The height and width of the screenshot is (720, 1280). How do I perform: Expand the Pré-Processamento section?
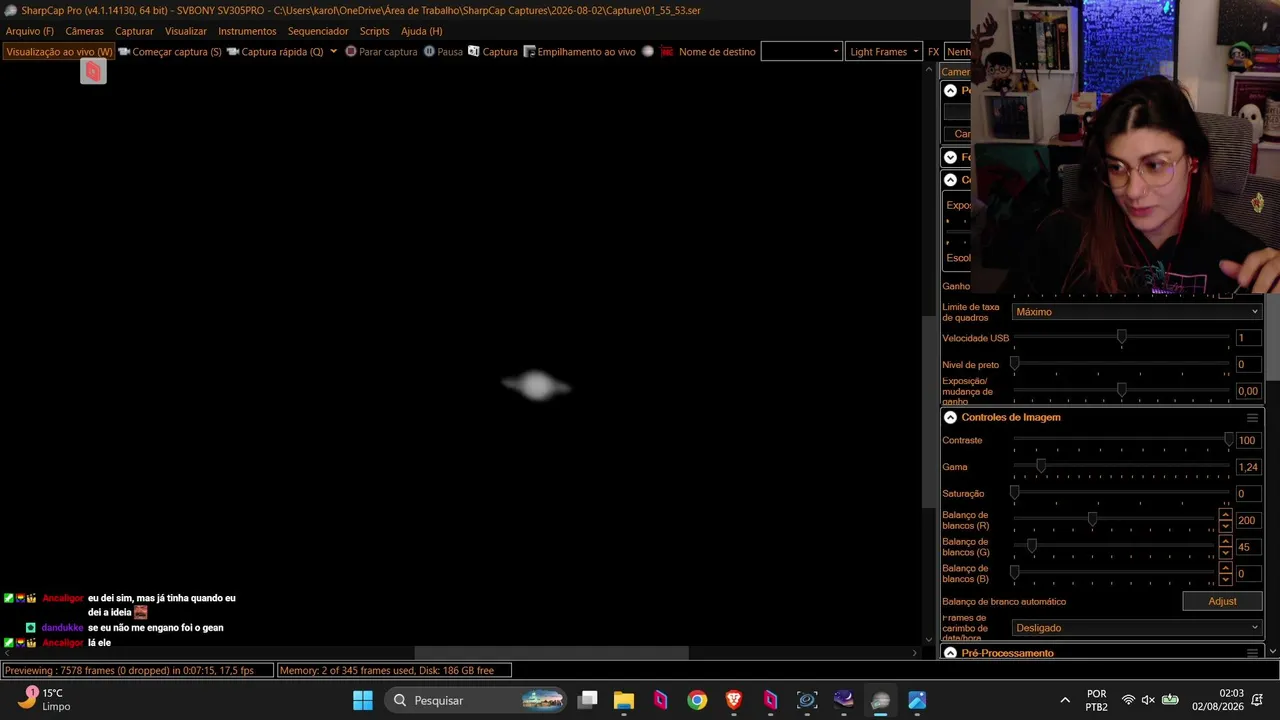(950, 653)
